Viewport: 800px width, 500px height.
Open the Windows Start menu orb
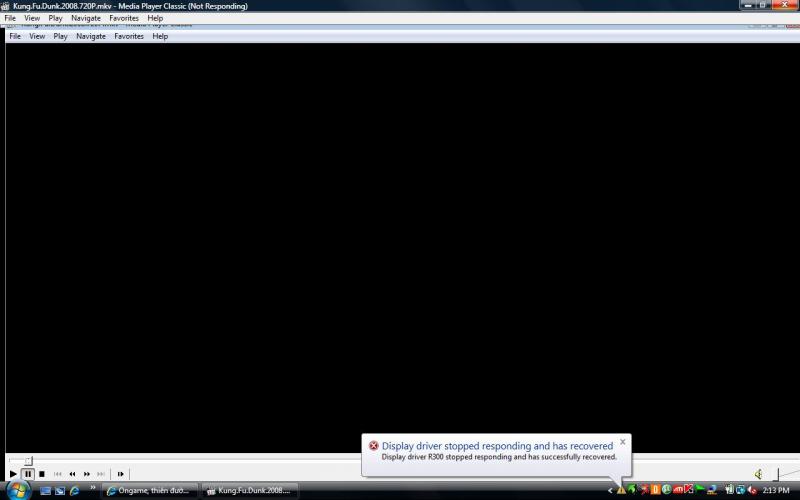(x=17, y=490)
